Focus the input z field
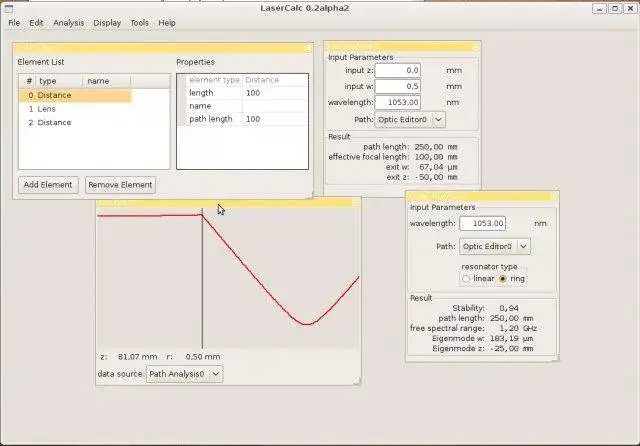The width and height of the screenshot is (640, 446). 398,70
